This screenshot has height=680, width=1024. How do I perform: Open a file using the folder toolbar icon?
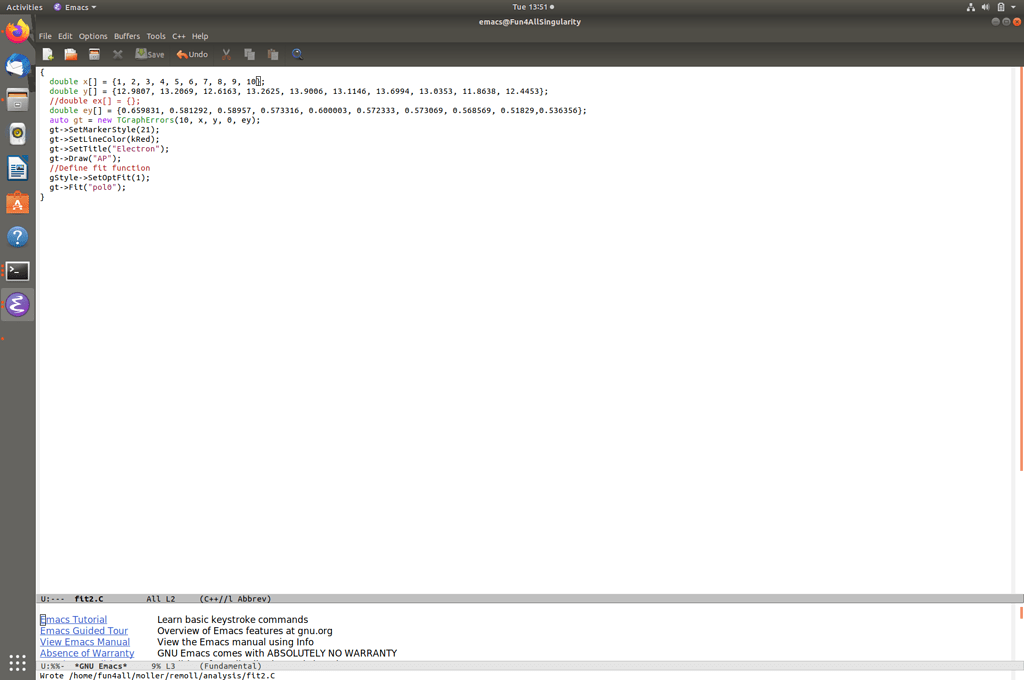coord(70,54)
